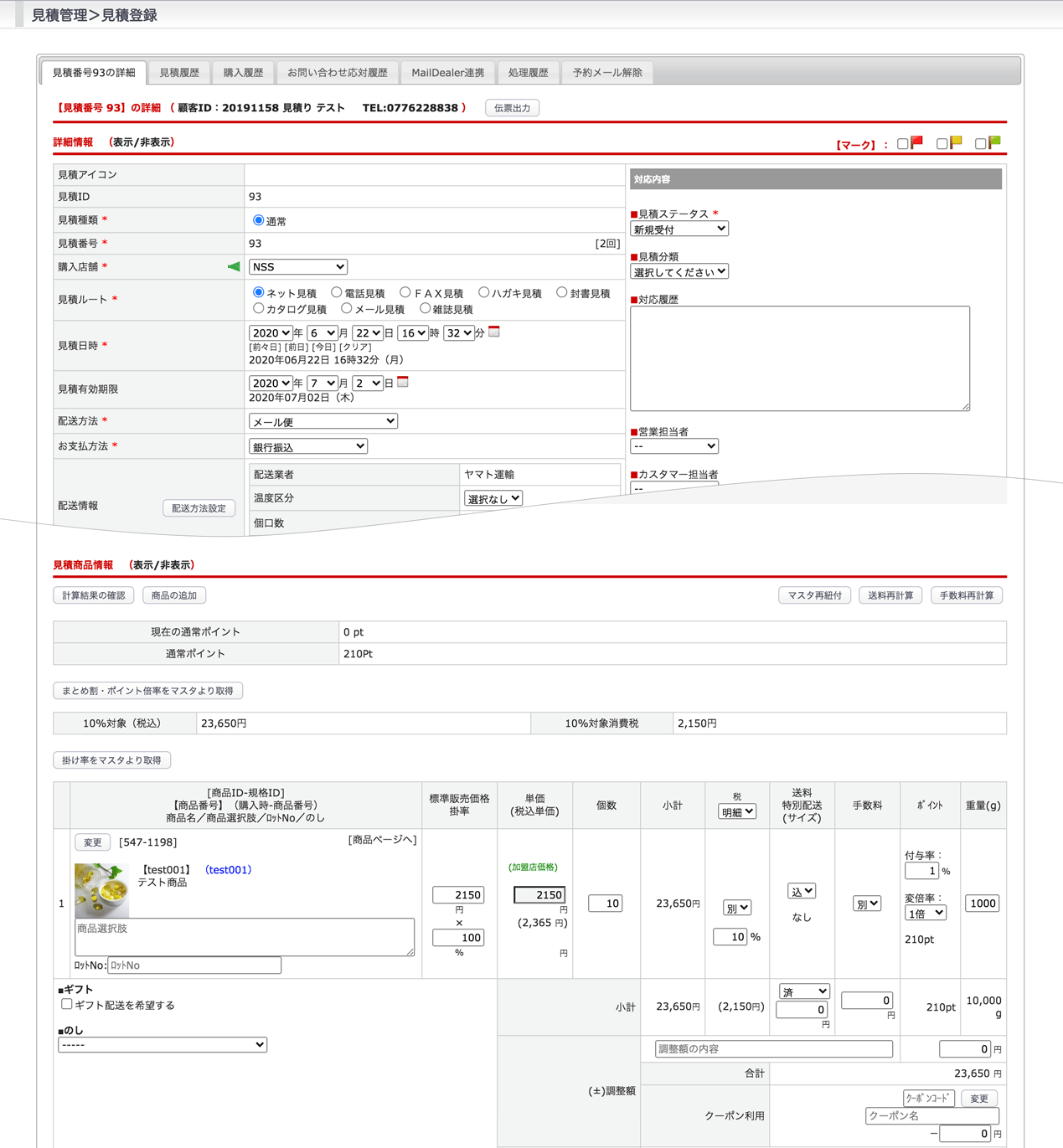Open 変倍率 1倍 dropdown
1063x1148 pixels.
926,913
